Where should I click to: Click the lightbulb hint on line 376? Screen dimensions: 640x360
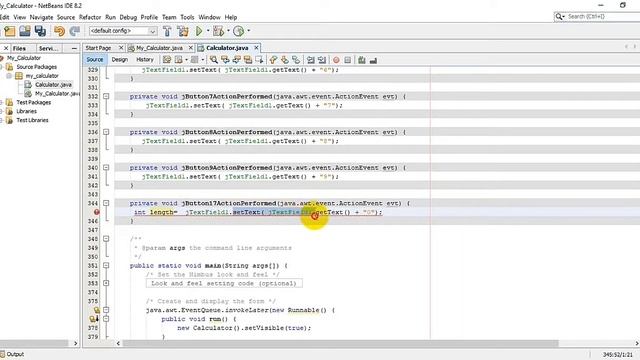97,310
